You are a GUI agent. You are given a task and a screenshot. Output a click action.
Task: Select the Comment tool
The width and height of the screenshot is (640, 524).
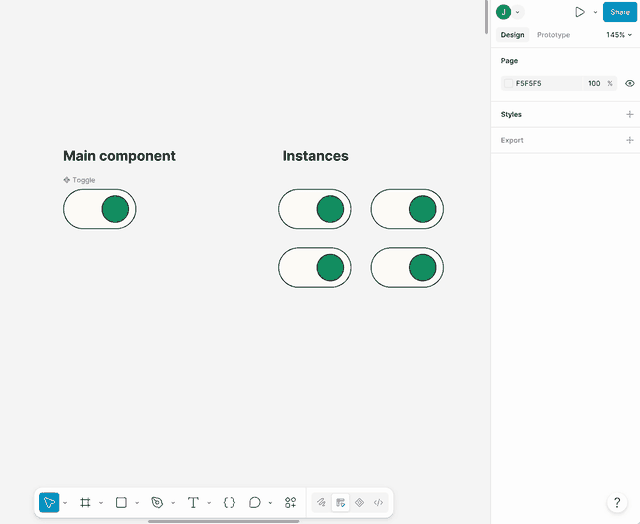[x=255, y=502]
